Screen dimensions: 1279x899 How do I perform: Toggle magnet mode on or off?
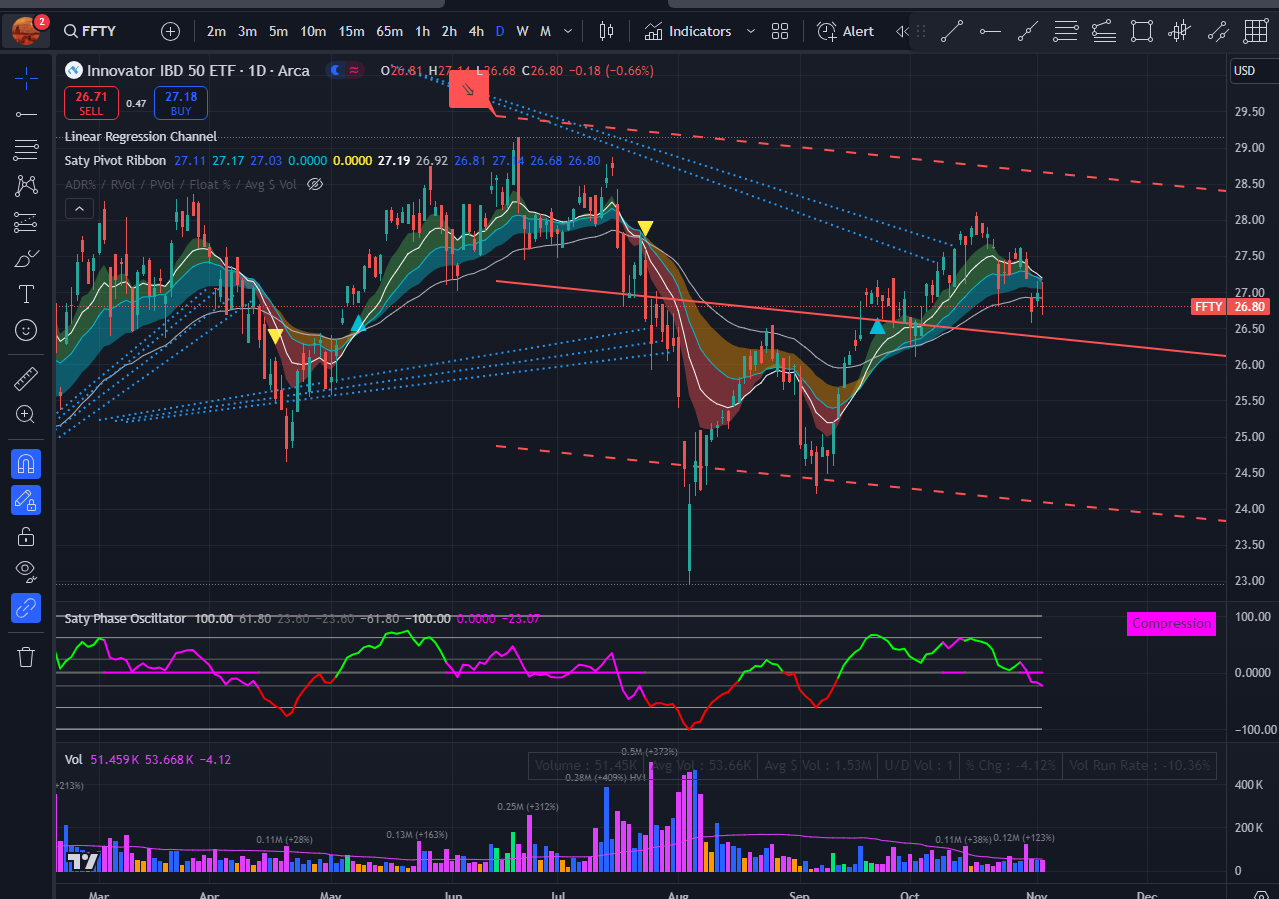coord(26,463)
